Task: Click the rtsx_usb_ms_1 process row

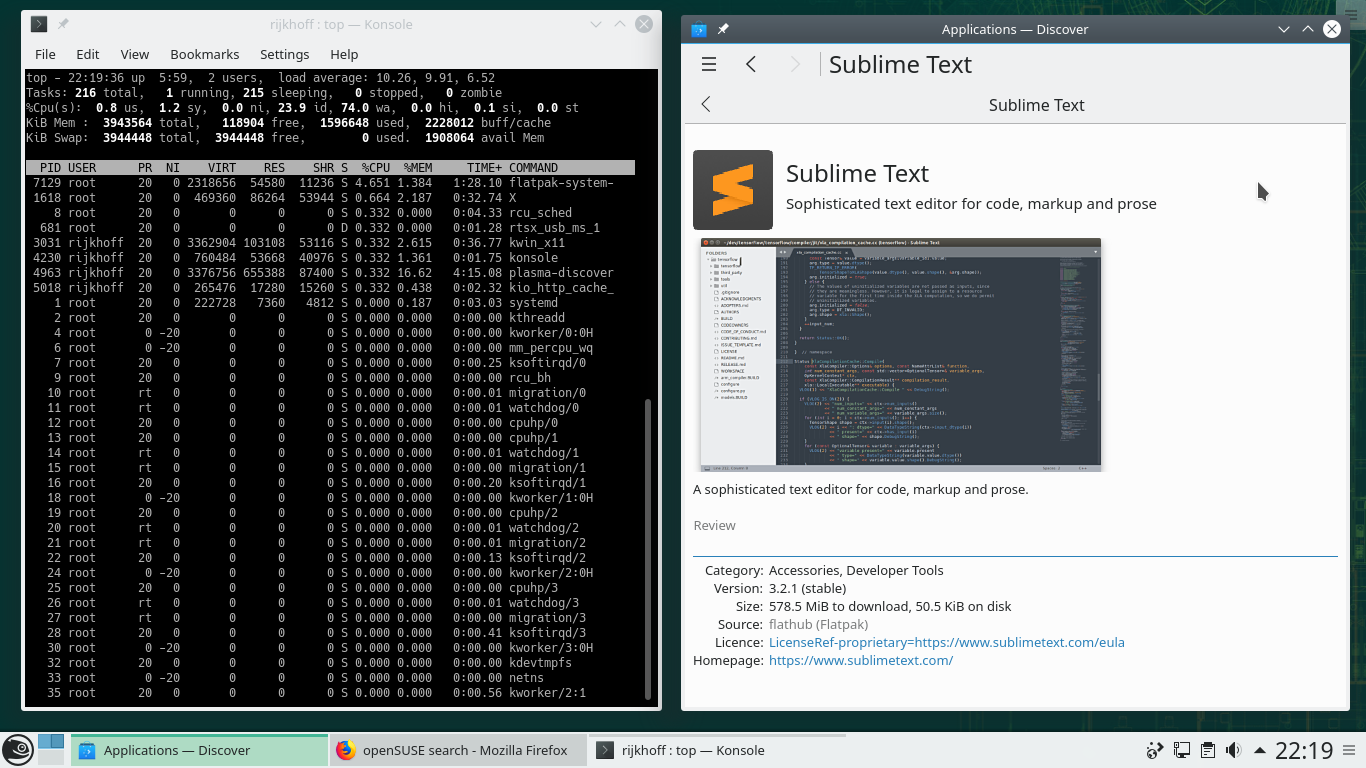Action: (330, 228)
